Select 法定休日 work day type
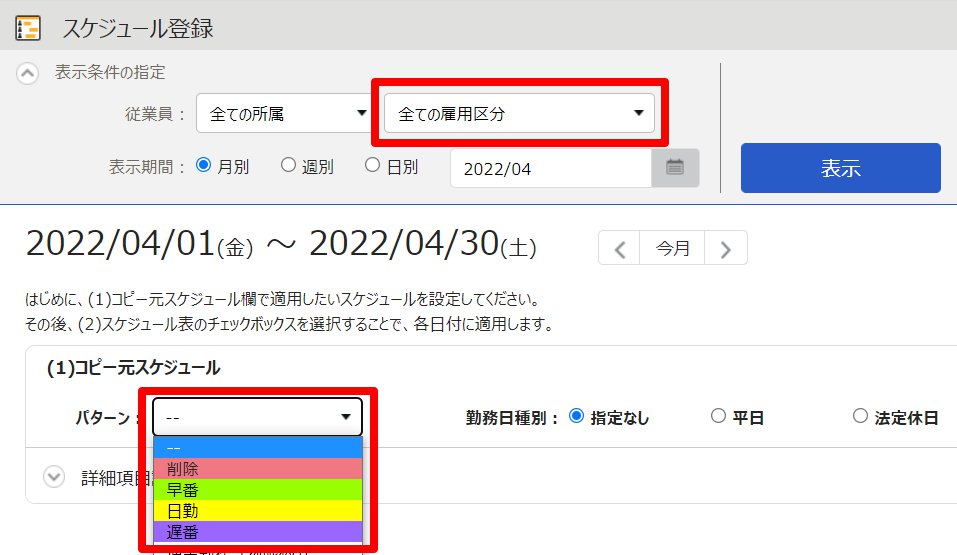Screen dimensions: 957x555 pos(860,416)
